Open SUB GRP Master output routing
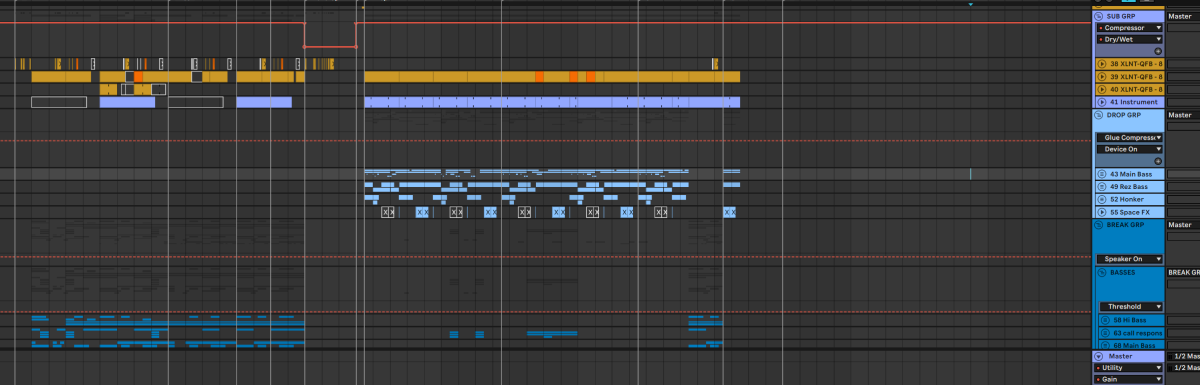 1183,16
